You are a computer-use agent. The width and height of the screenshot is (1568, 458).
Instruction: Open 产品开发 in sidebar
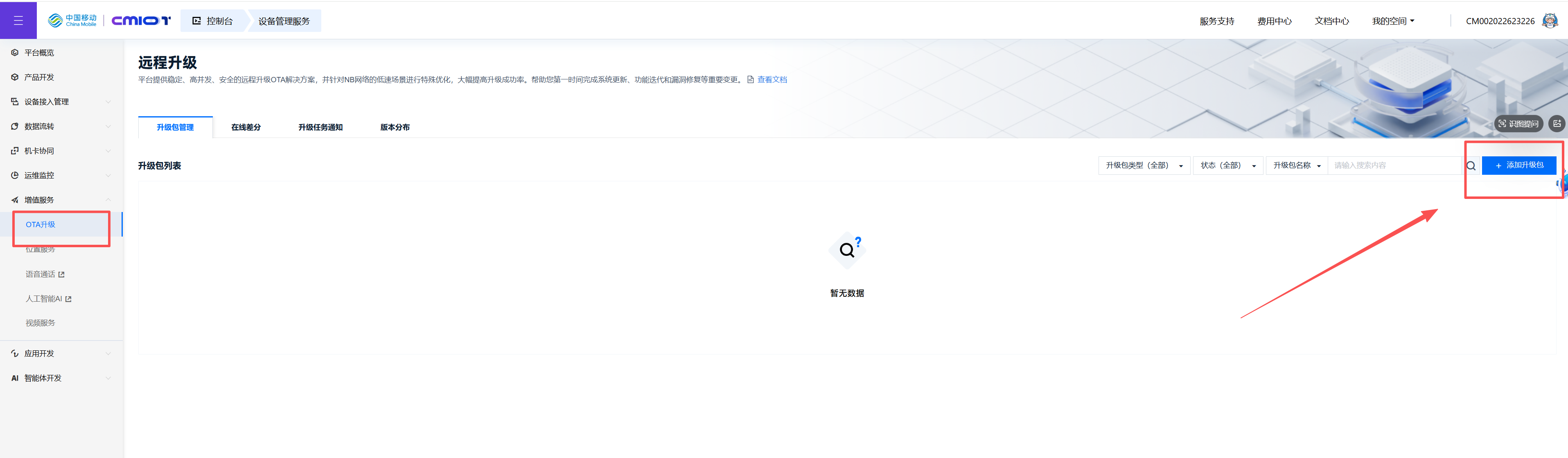39,77
